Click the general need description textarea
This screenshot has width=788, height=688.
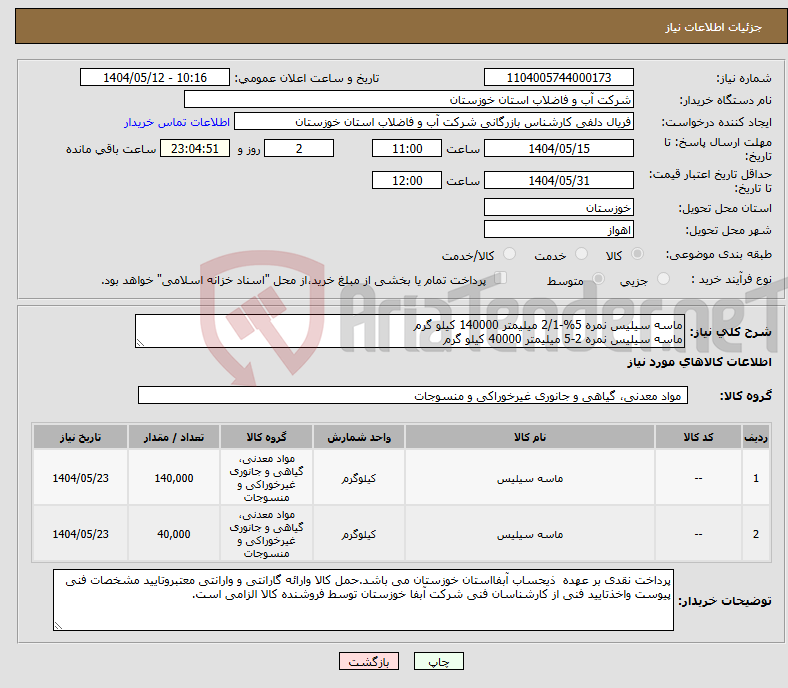[410, 331]
